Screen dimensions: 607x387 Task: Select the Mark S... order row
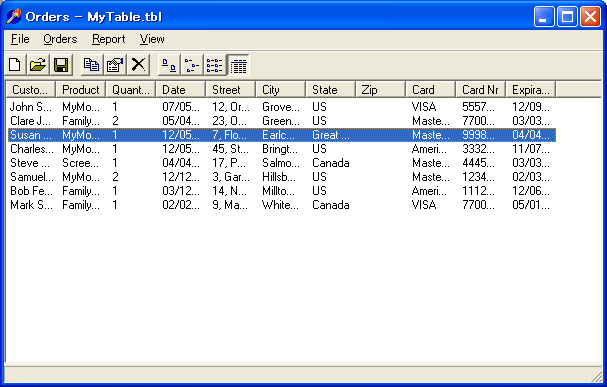coord(281,205)
